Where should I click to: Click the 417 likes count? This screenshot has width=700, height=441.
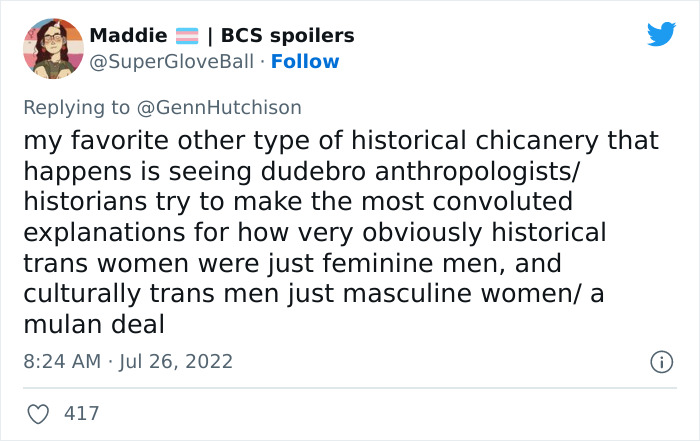click(x=82, y=412)
